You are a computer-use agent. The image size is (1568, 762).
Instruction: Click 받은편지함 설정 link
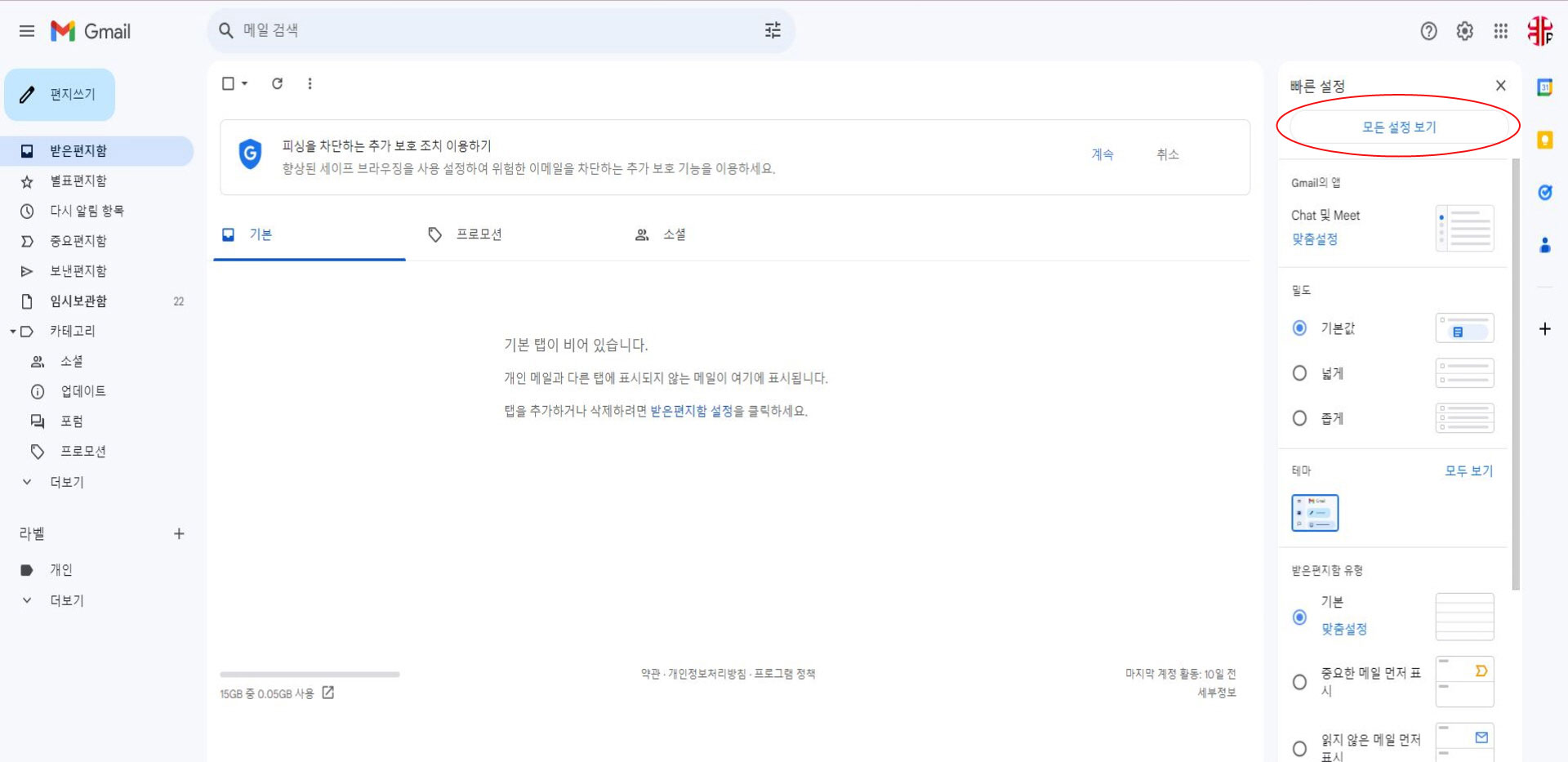coord(691,411)
